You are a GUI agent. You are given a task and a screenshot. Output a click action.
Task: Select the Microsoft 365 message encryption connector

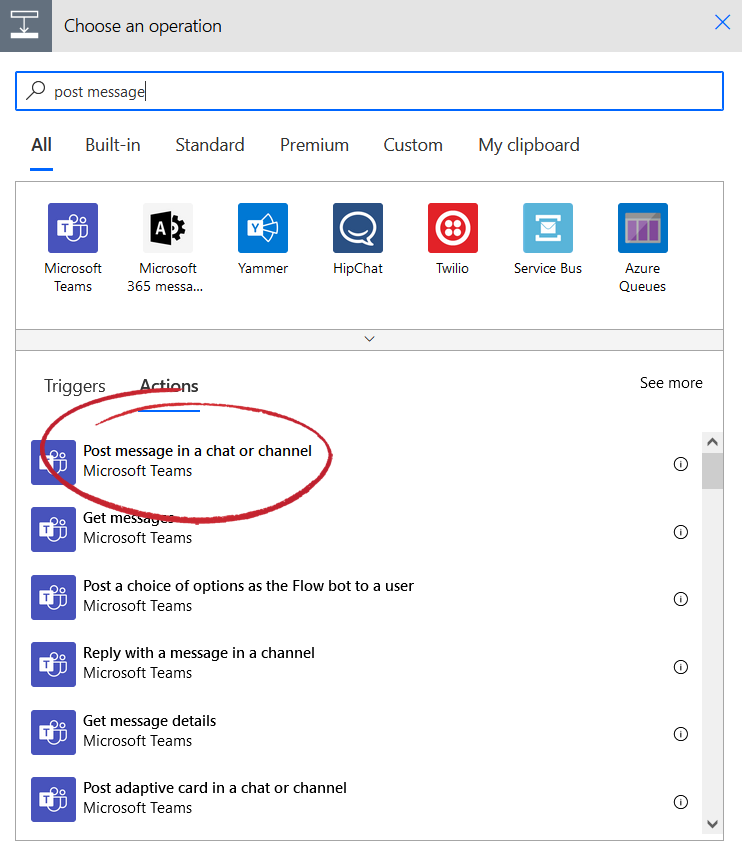click(x=168, y=228)
